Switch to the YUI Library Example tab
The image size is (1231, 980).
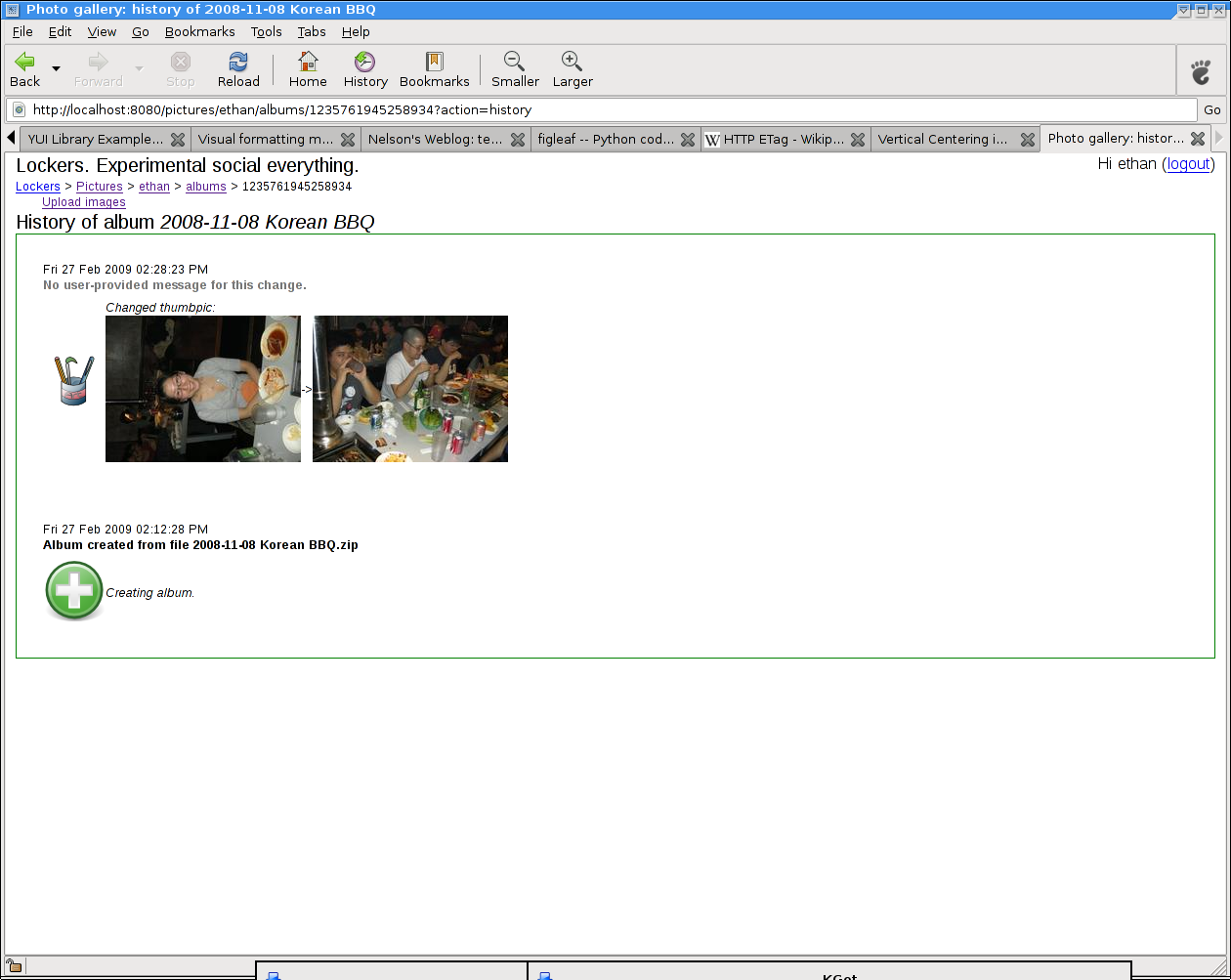point(96,139)
